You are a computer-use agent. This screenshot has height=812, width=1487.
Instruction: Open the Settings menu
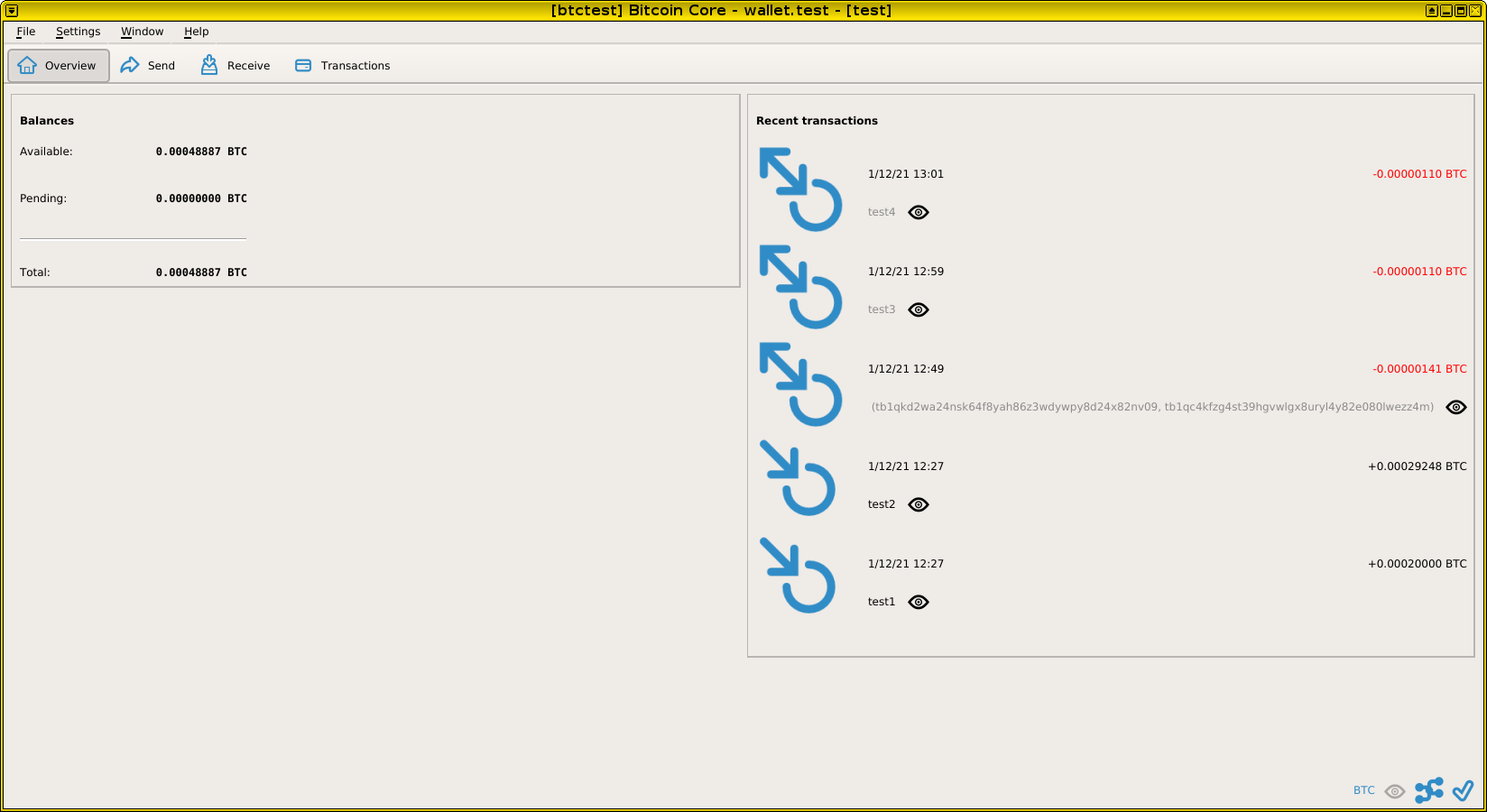tap(78, 32)
